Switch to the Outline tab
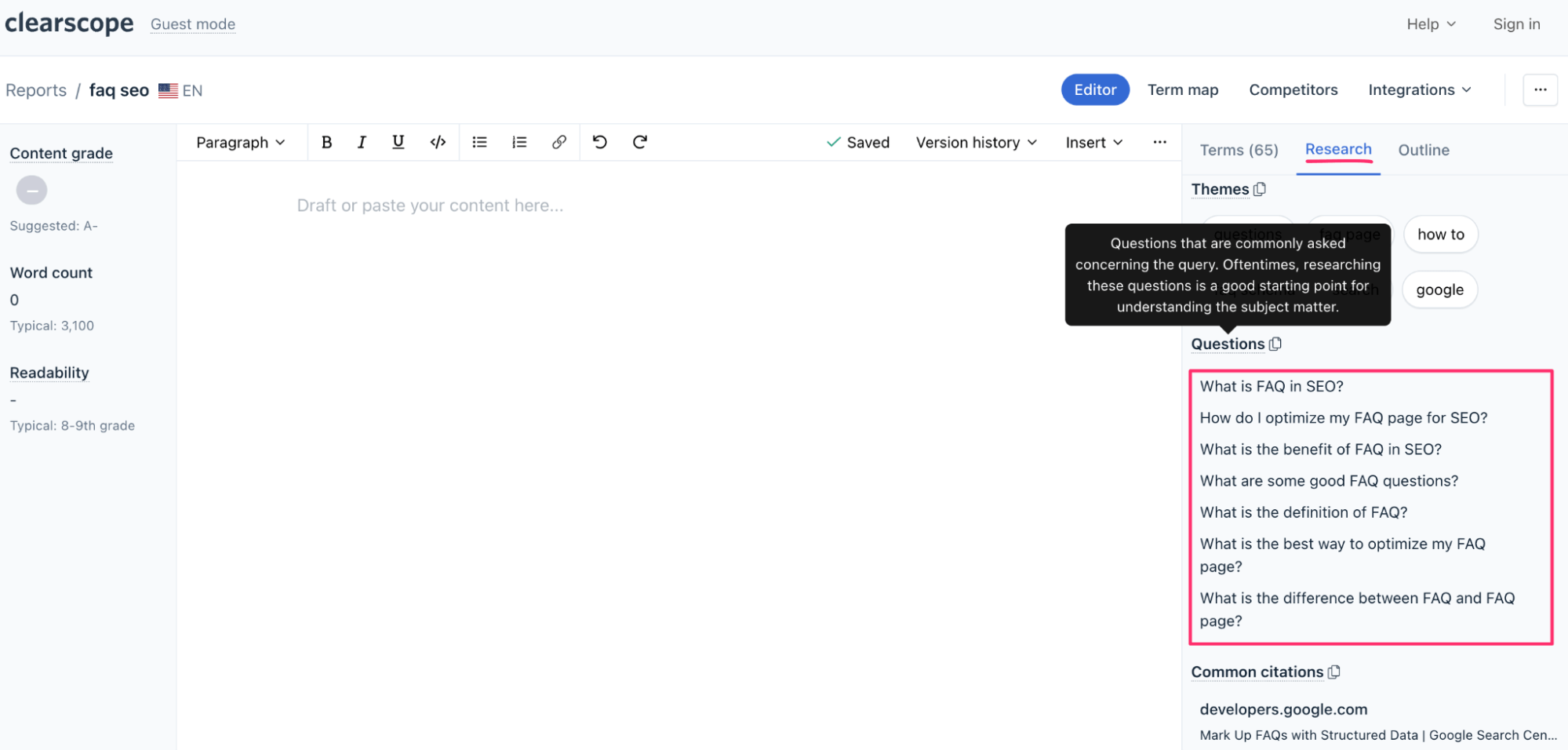This screenshot has width=1568, height=750. 1424,150
